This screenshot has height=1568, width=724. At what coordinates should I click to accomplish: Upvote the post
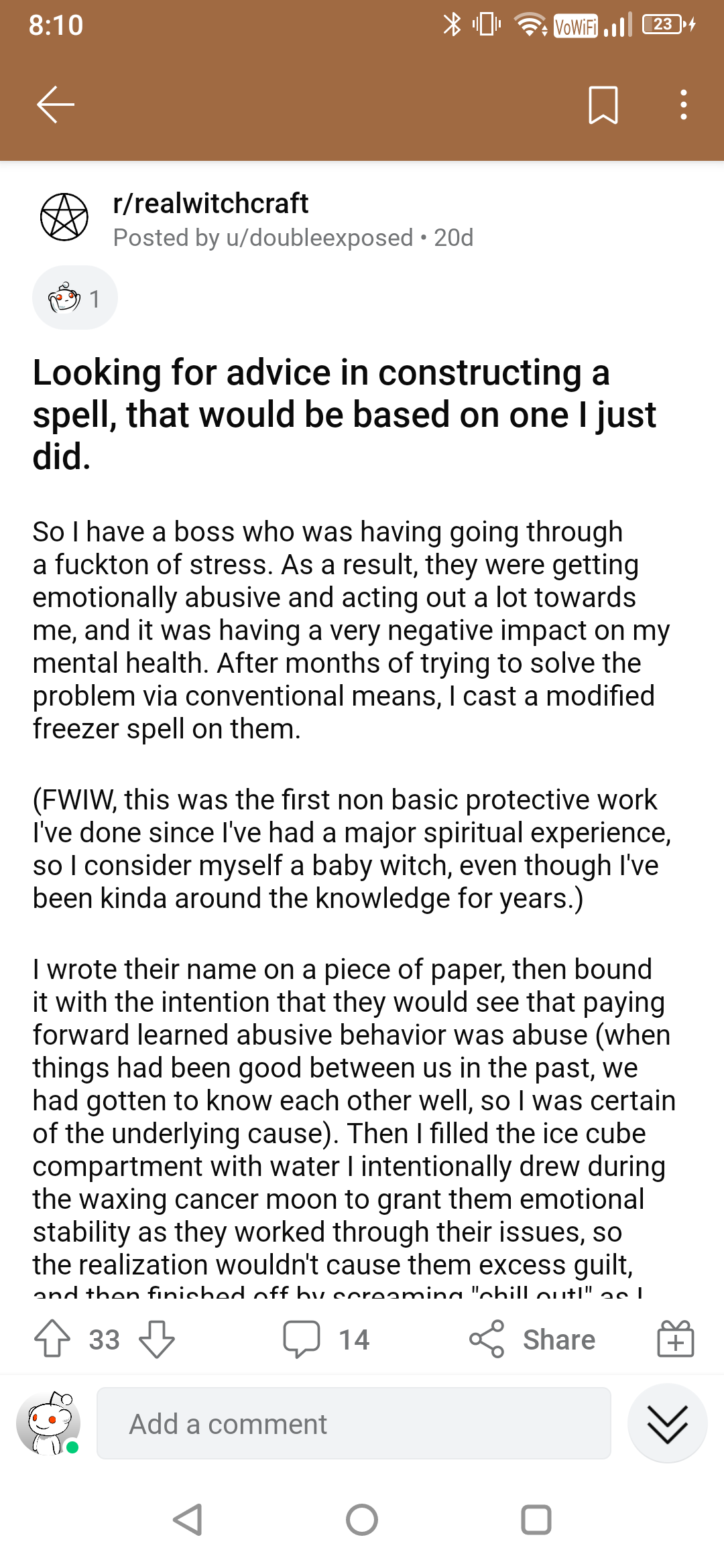pos(52,1340)
